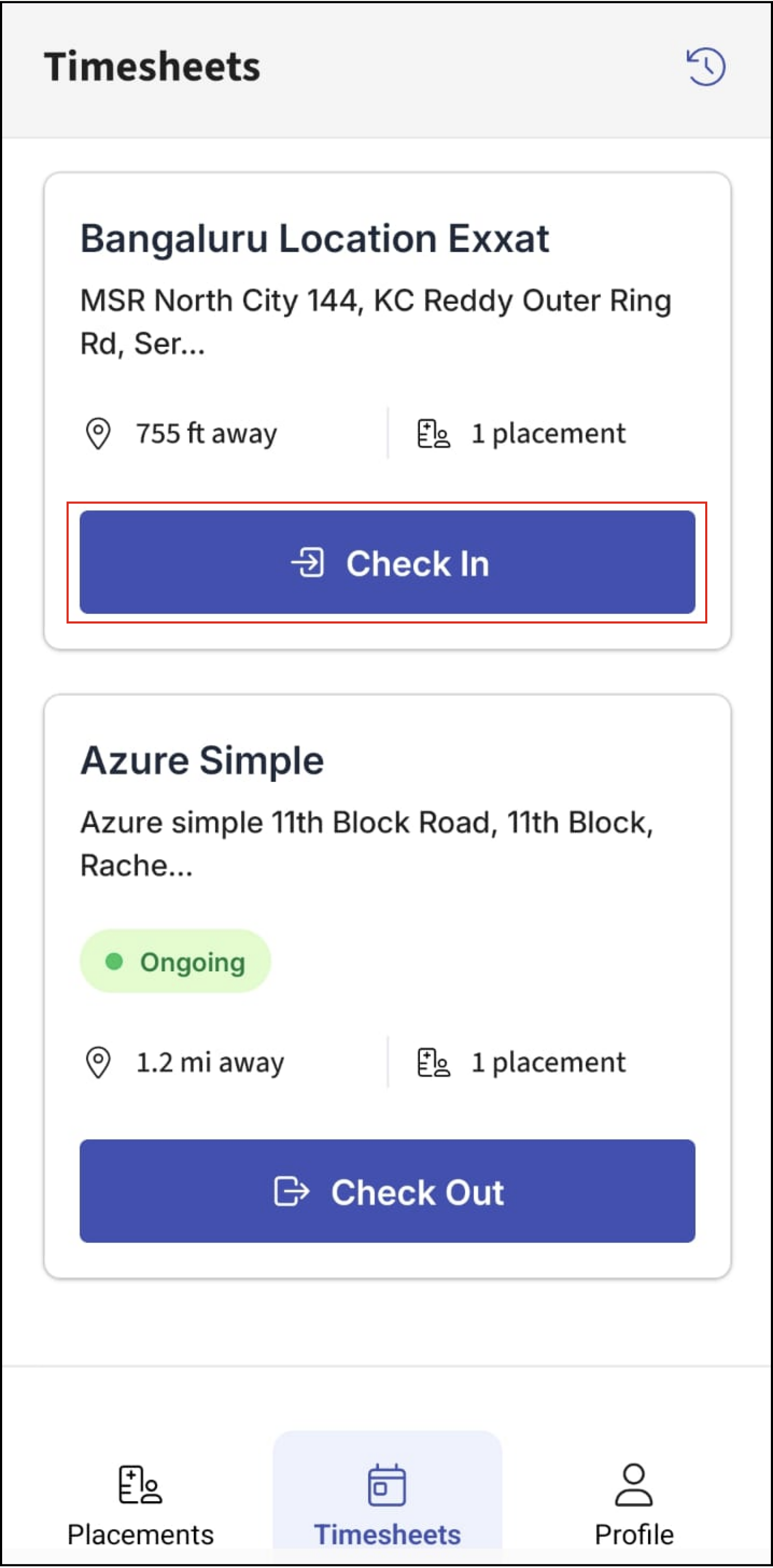This screenshot has width=773, height=1568.
Task: Tap 1 placement text in Azure Simple card
Action: click(549, 1062)
